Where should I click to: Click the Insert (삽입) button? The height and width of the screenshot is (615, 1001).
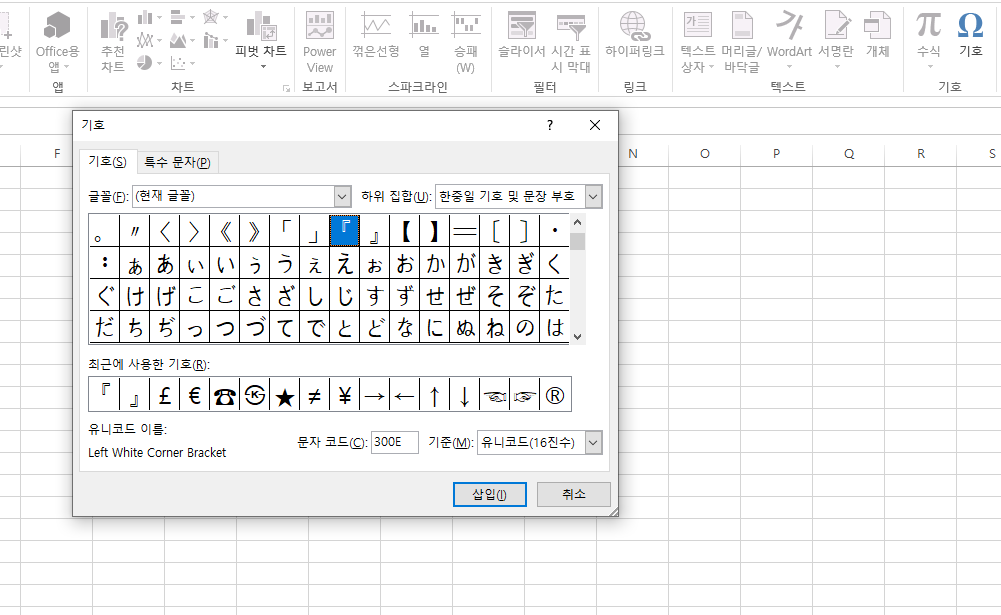490,494
